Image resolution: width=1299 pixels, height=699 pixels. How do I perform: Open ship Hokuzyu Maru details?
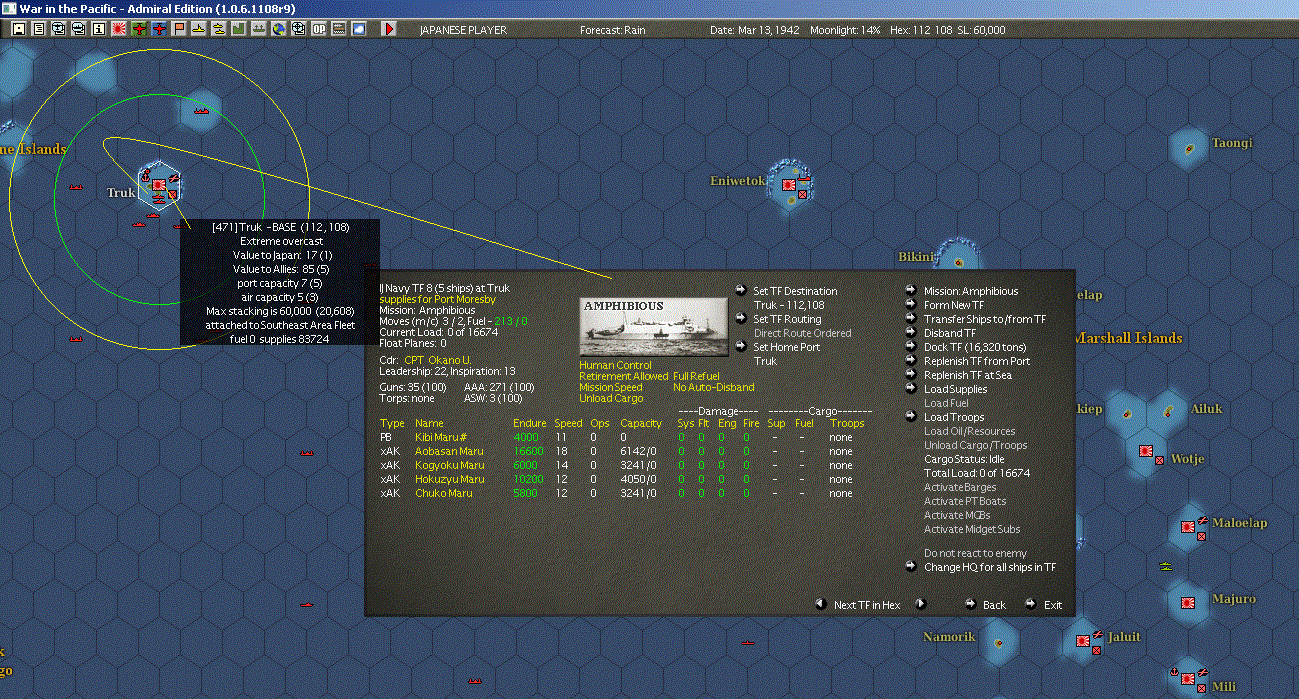(449, 479)
